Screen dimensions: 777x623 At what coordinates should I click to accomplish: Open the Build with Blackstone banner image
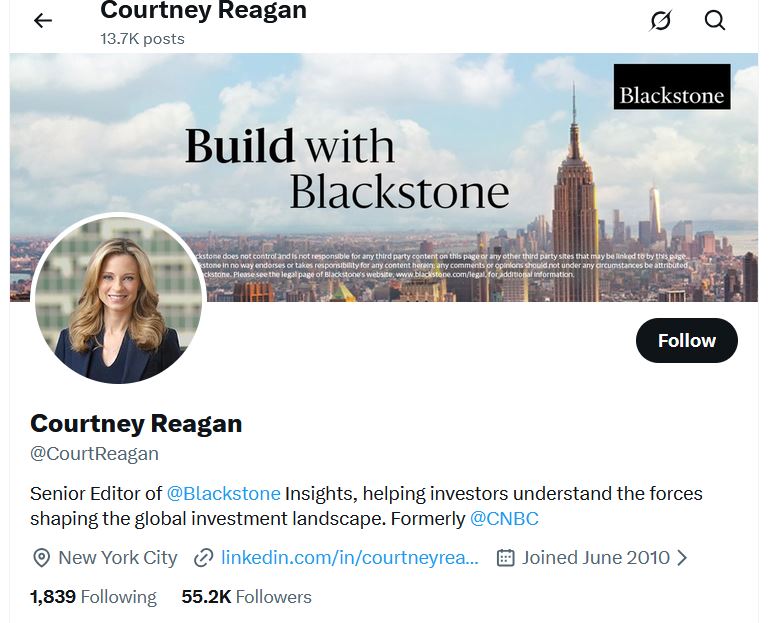point(384,177)
